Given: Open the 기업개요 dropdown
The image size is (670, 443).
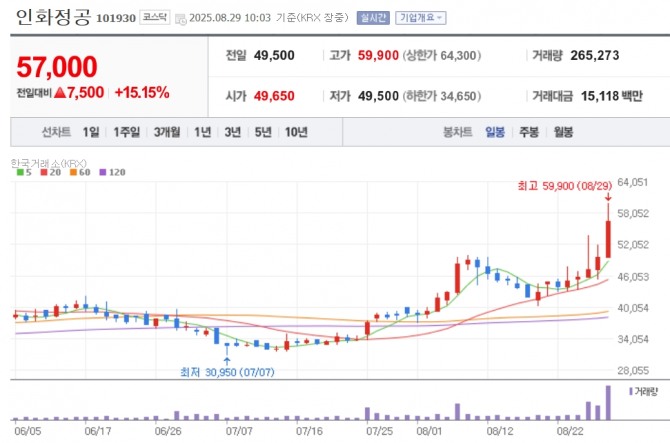Looking at the screenshot, I should coord(420,18).
